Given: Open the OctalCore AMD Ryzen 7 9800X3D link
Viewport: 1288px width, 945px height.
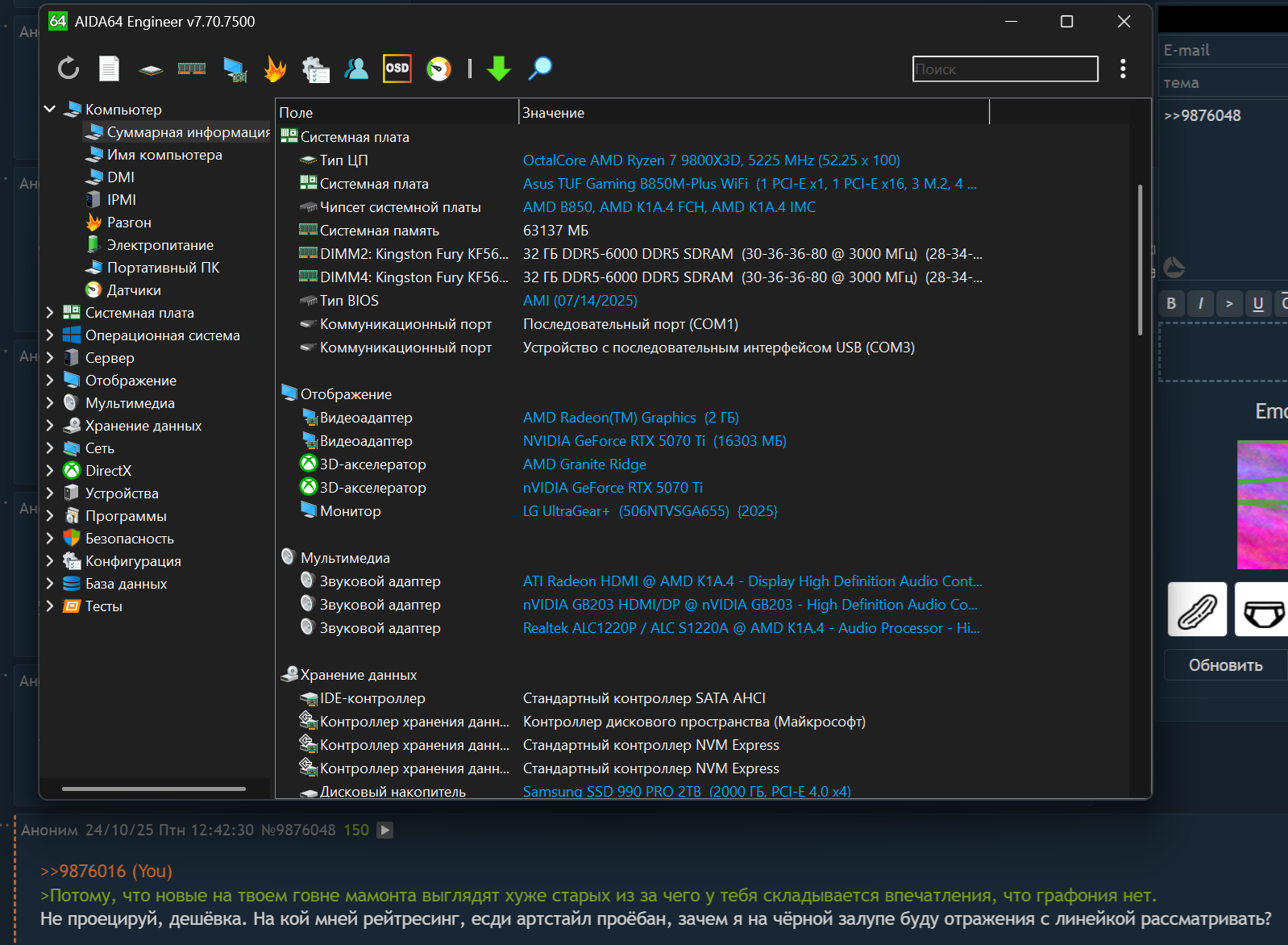Looking at the screenshot, I should pos(712,160).
